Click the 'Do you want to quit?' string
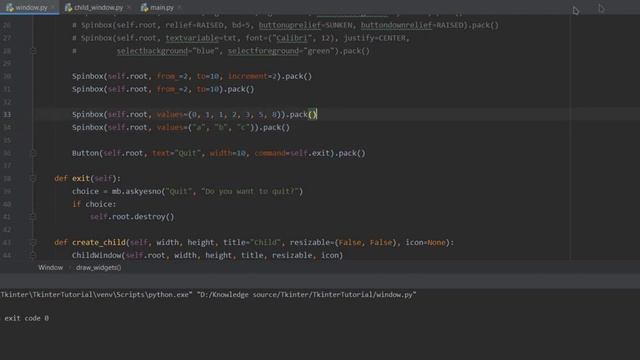 (250, 191)
